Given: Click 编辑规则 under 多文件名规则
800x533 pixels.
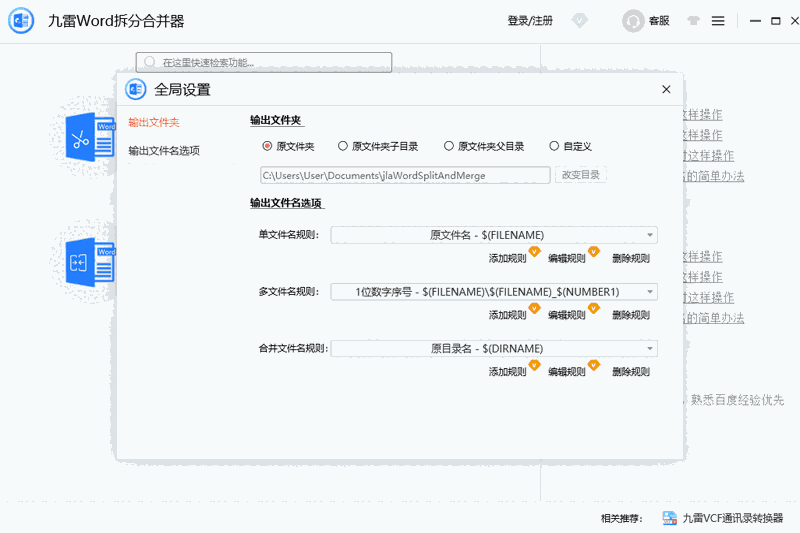Looking at the screenshot, I should tap(566, 315).
